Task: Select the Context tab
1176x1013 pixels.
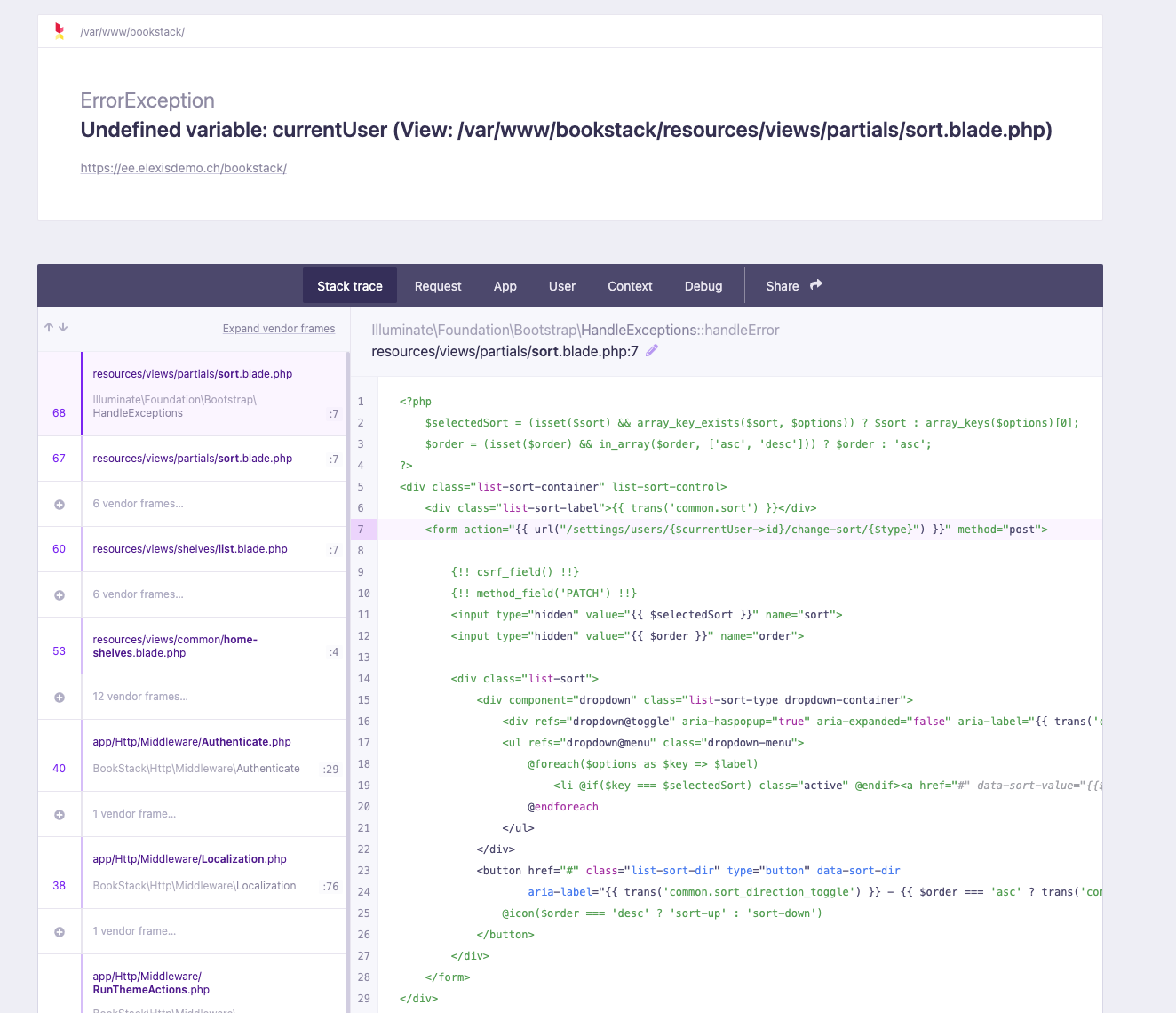Action: tap(630, 285)
